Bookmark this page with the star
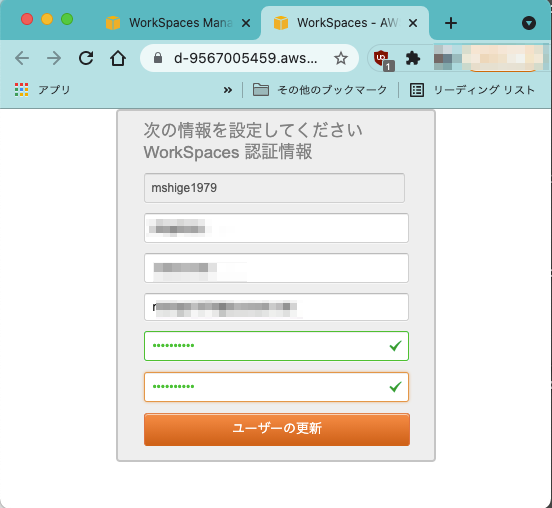This screenshot has width=552, height=508. 341,58
